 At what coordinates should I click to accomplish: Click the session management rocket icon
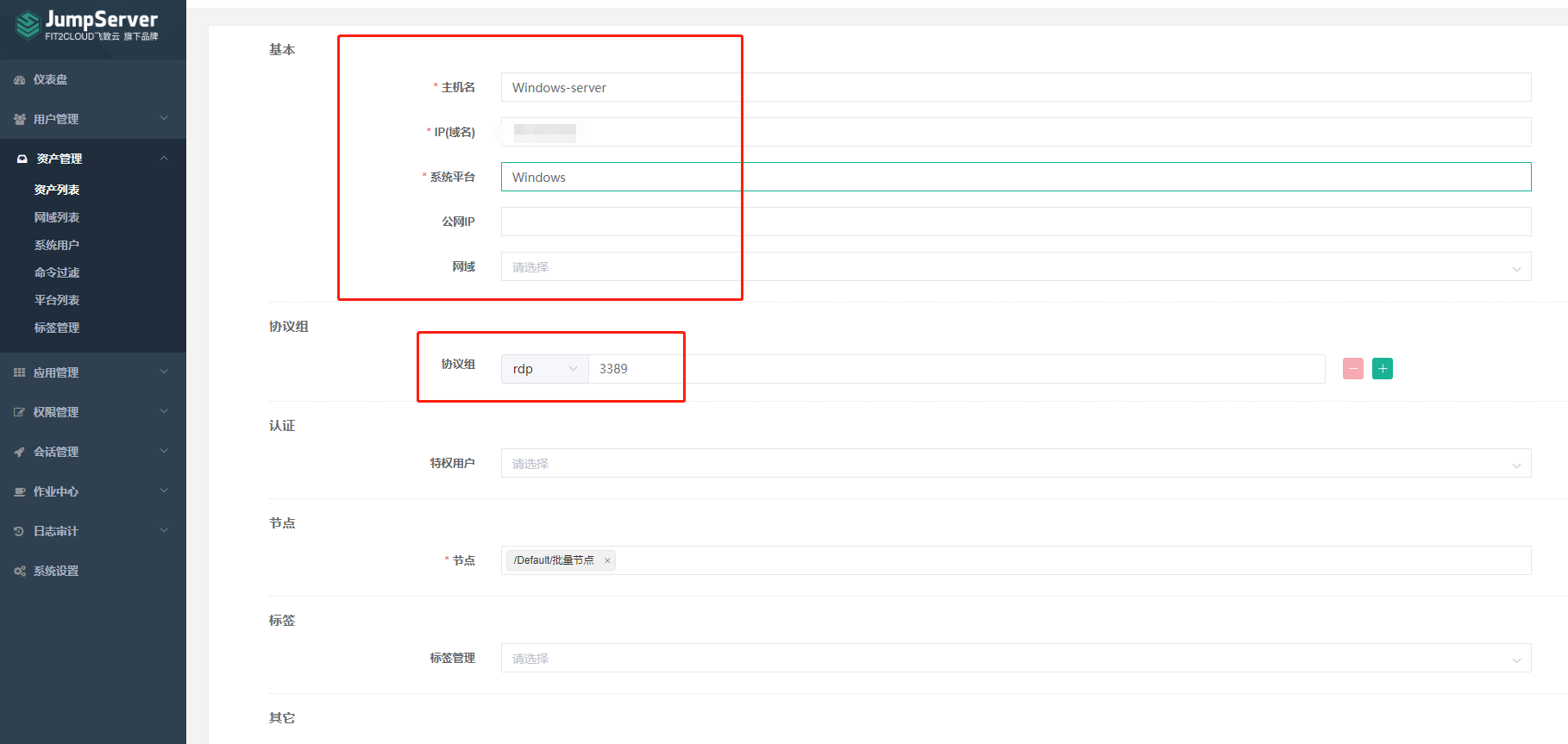tap(20, 452)
